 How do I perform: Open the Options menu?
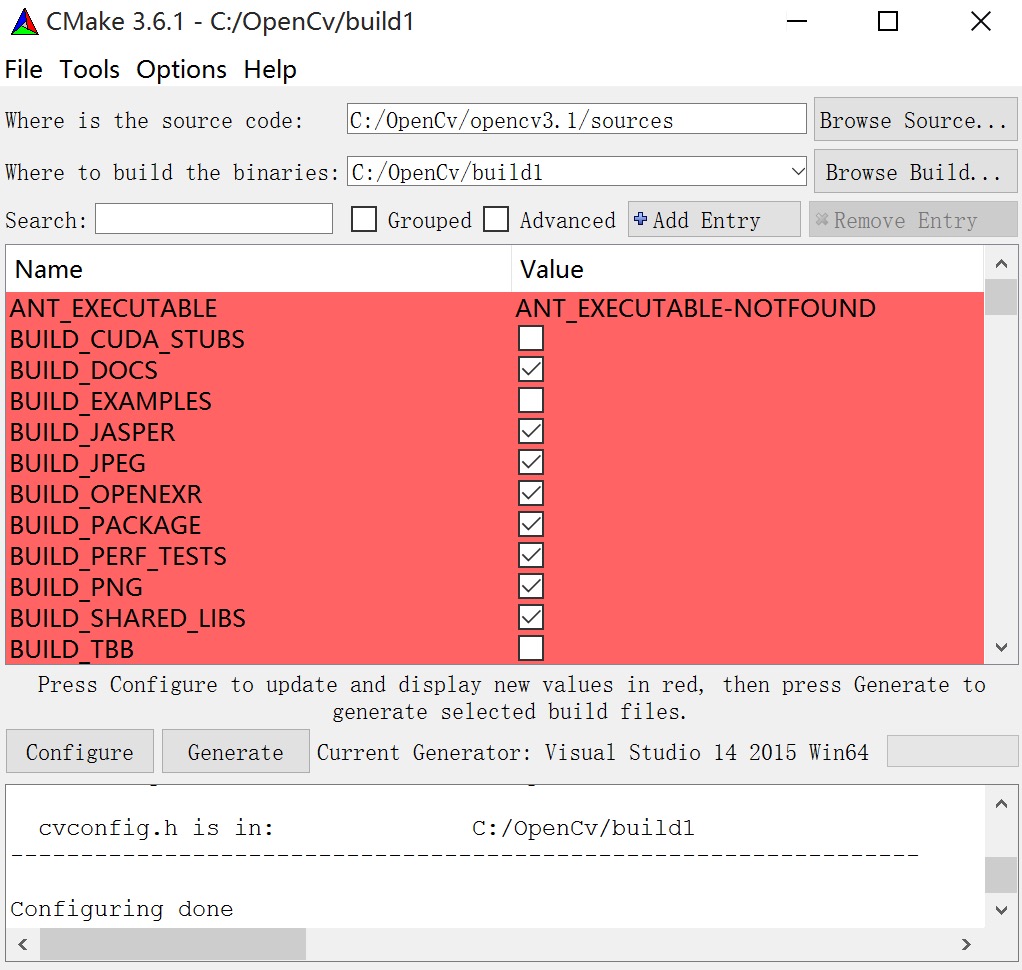[x=181, y=69]
